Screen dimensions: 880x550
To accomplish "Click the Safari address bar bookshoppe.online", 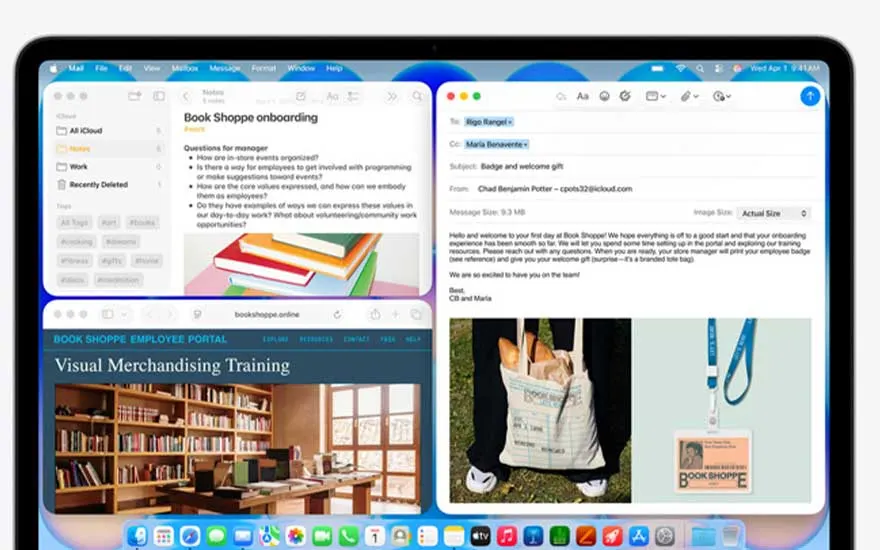I will point(267,315).
